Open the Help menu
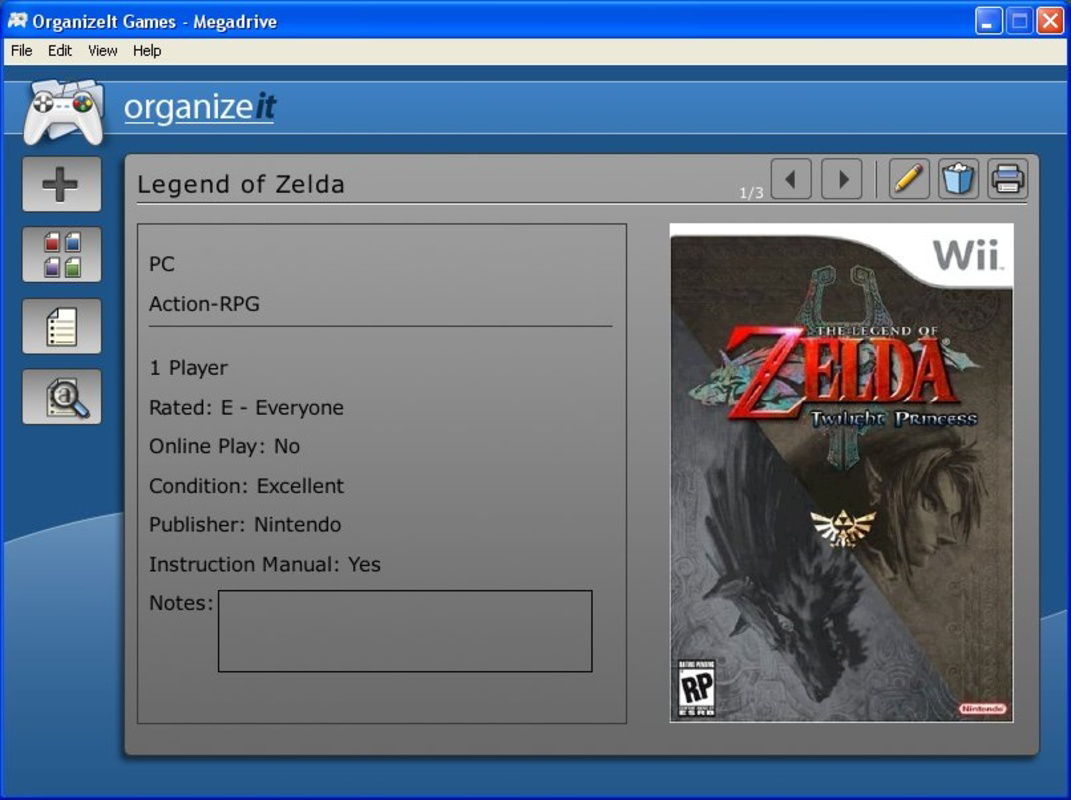The height and width of the screenshot is (800, 1071). (x=145, y=51)
